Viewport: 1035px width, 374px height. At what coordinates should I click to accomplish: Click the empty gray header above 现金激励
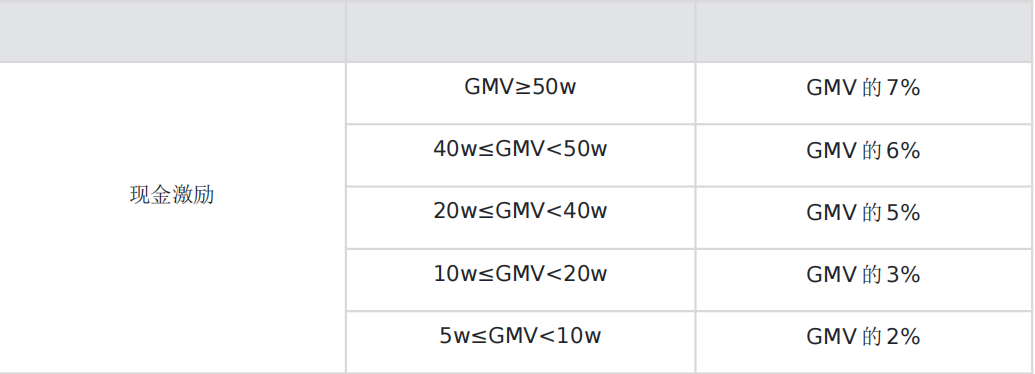coord(172,32)
